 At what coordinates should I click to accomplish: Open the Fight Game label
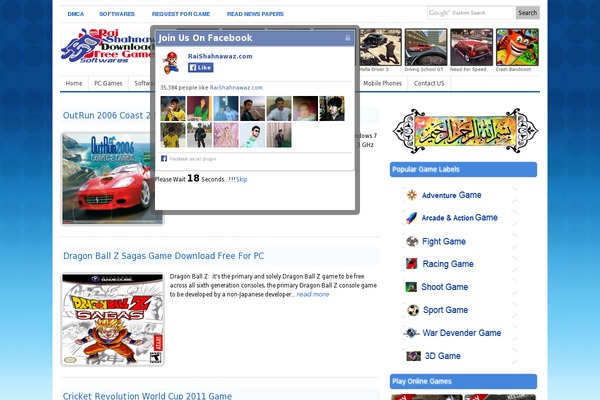[444, 242]
